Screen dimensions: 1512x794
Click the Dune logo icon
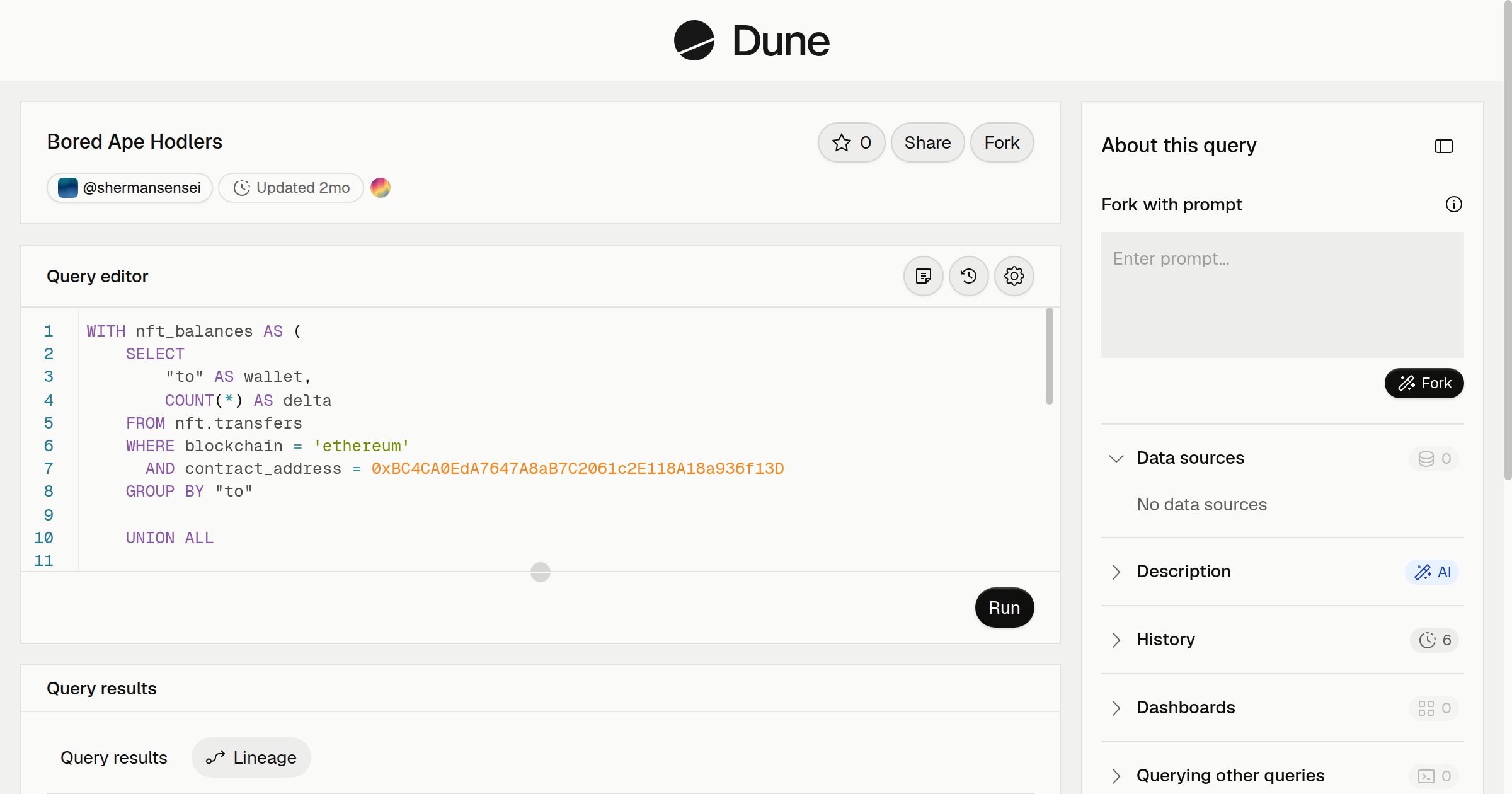coord(694,40)
